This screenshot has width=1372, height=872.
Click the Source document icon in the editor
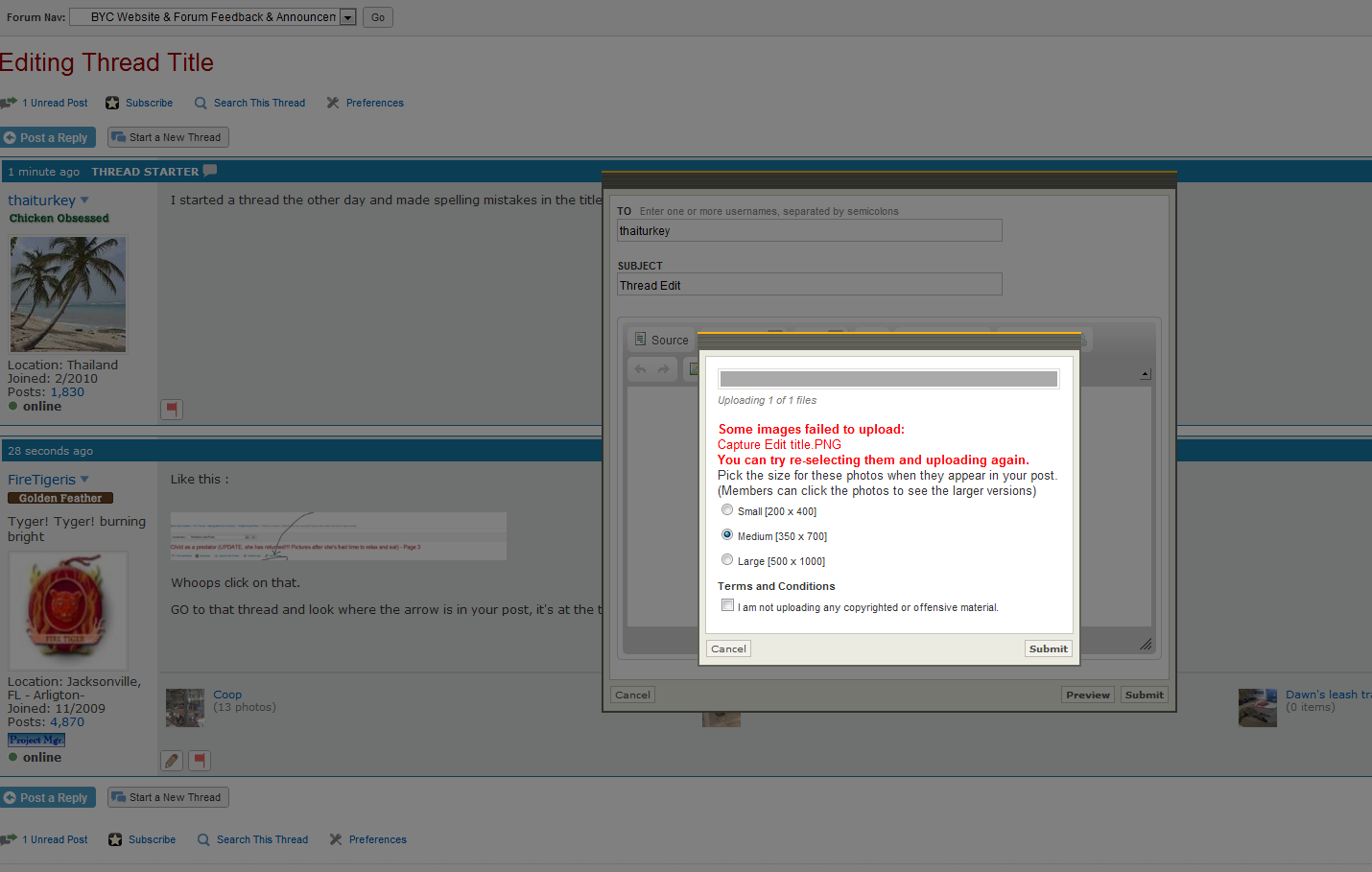(x=640, y=340)
